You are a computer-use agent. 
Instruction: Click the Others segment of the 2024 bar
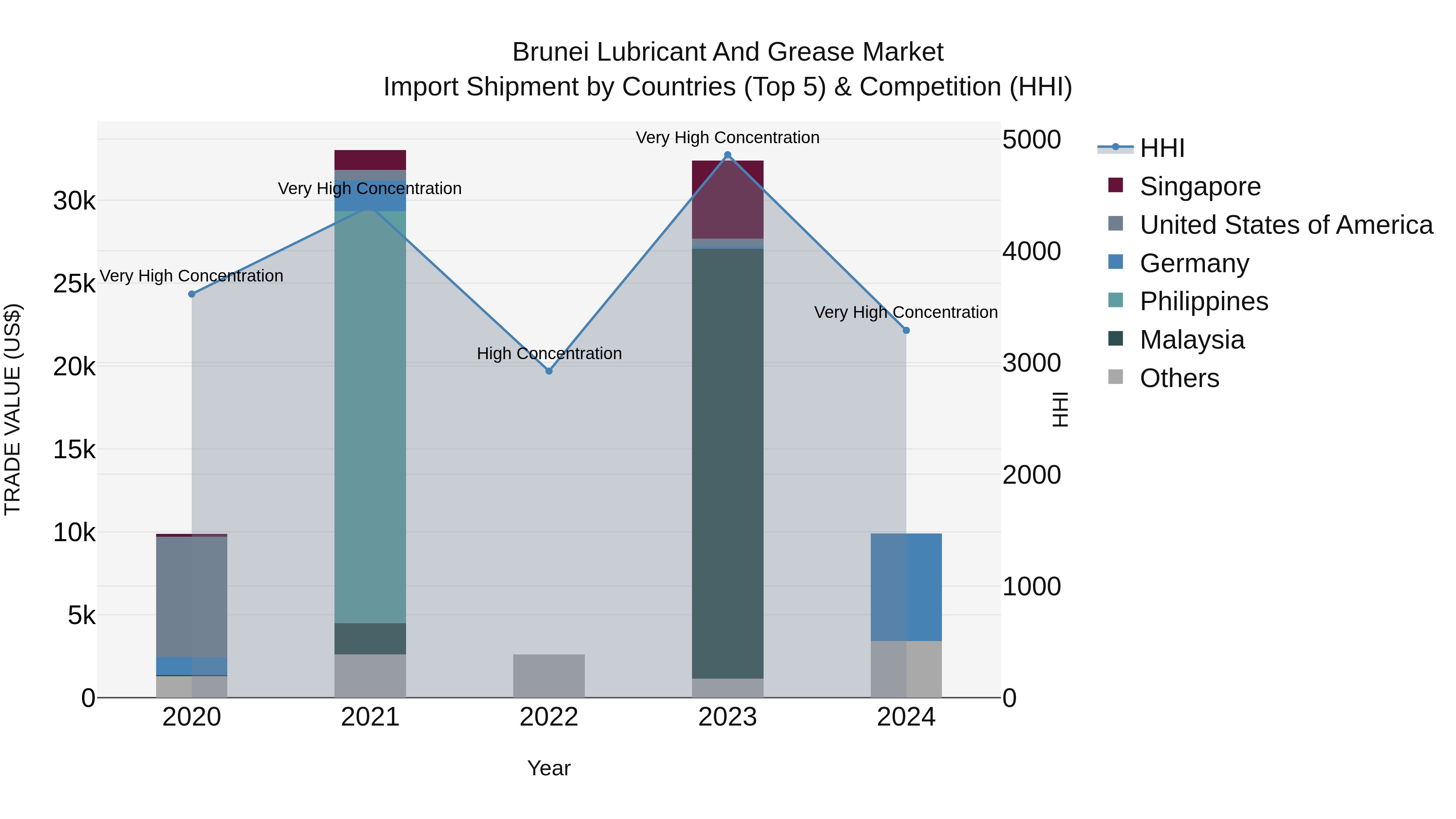pos(906,669)
